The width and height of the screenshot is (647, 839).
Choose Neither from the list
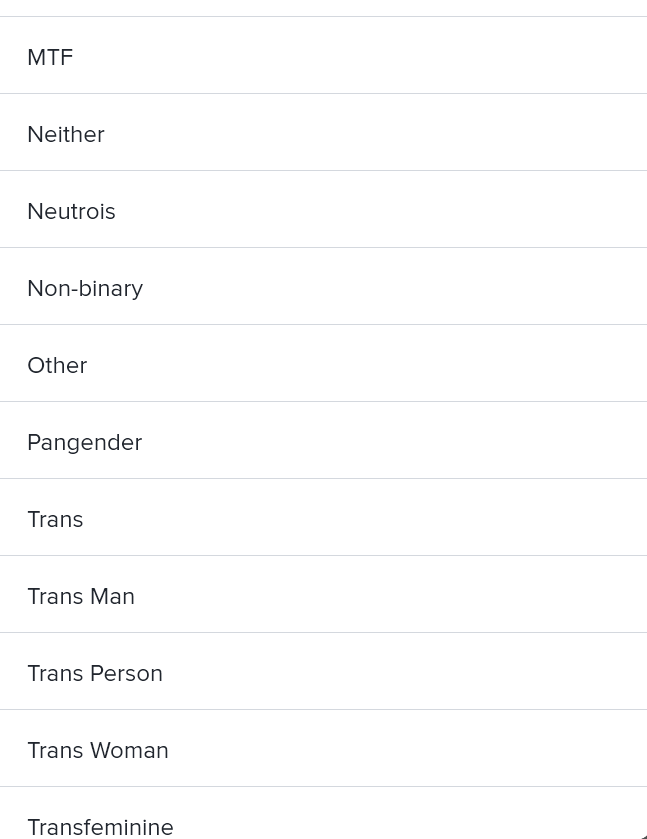click(x=66, y=134)
